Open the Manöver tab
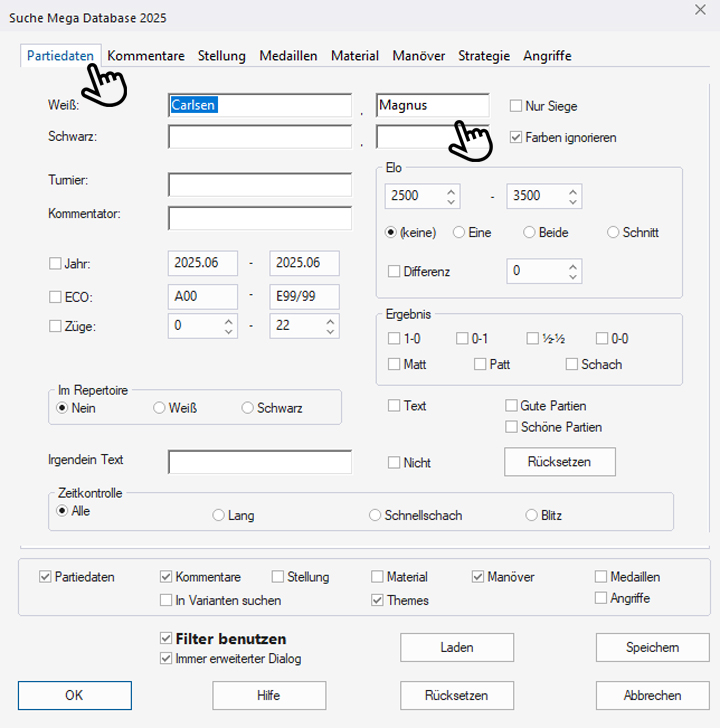This screenshot has height=728, width=720. point(419,56)
